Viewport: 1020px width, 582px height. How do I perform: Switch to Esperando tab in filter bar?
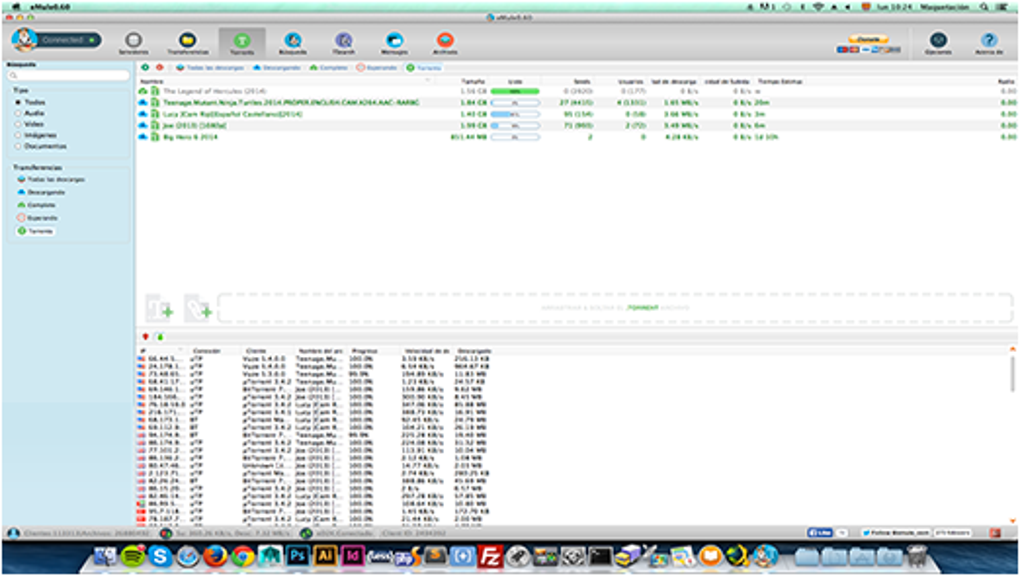[x=377, y=68]
